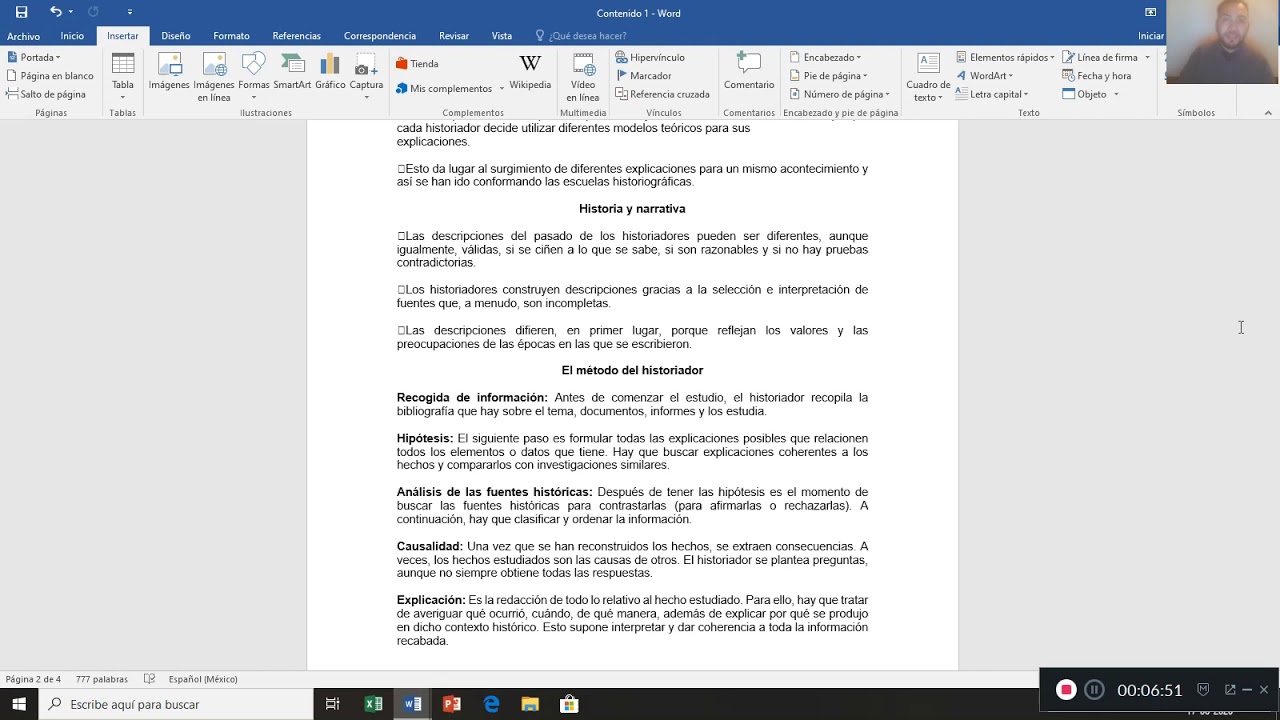Open the Archivo menu

[23, 36]
